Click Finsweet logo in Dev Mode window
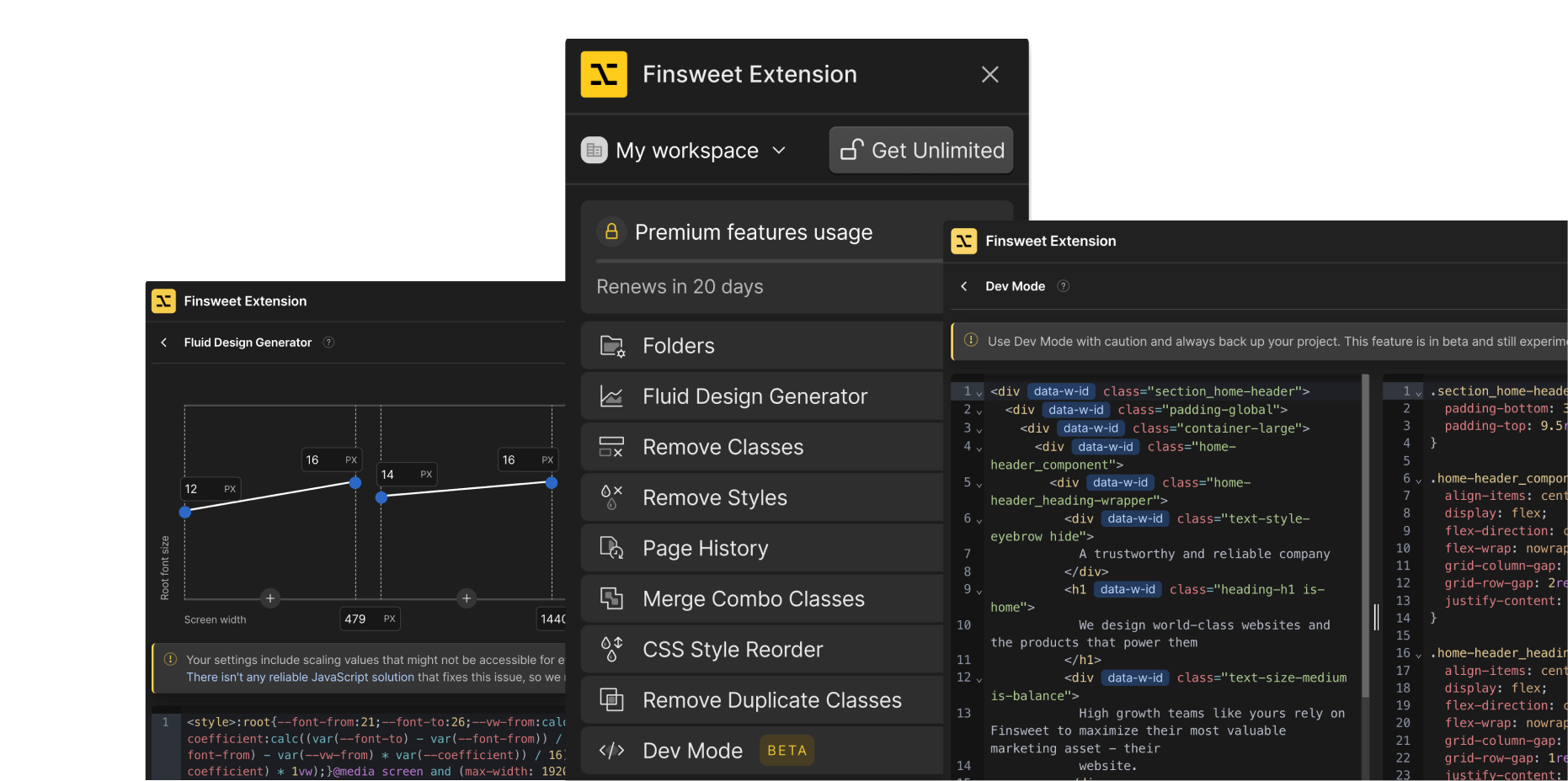 (964, 241)
